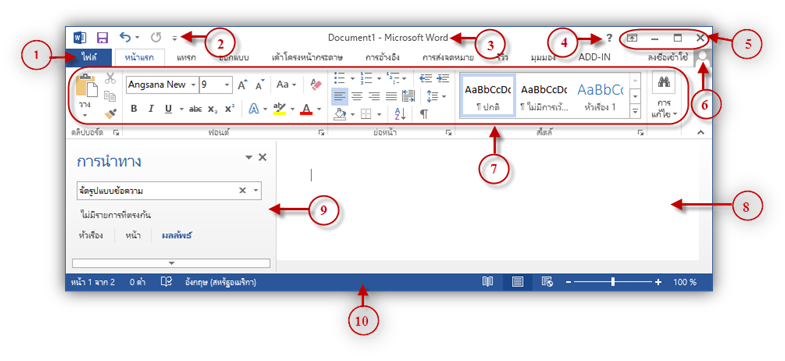Click the Redo/Repeat arrow icon

[156, 37]
